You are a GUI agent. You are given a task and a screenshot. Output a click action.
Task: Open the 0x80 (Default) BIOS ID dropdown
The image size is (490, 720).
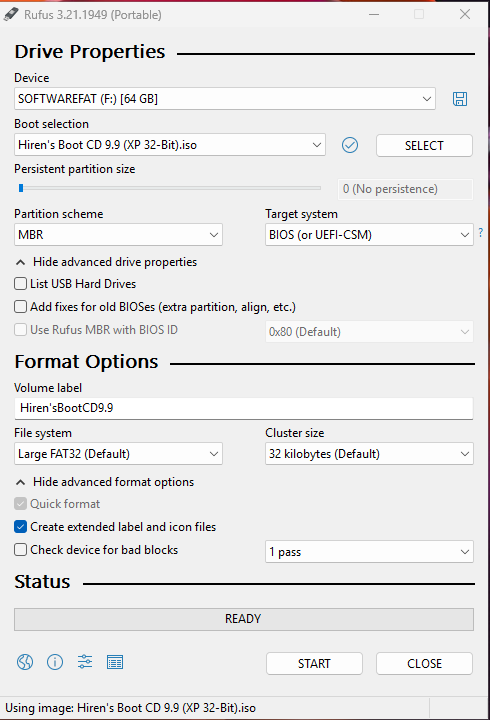(x=369, y=332)
